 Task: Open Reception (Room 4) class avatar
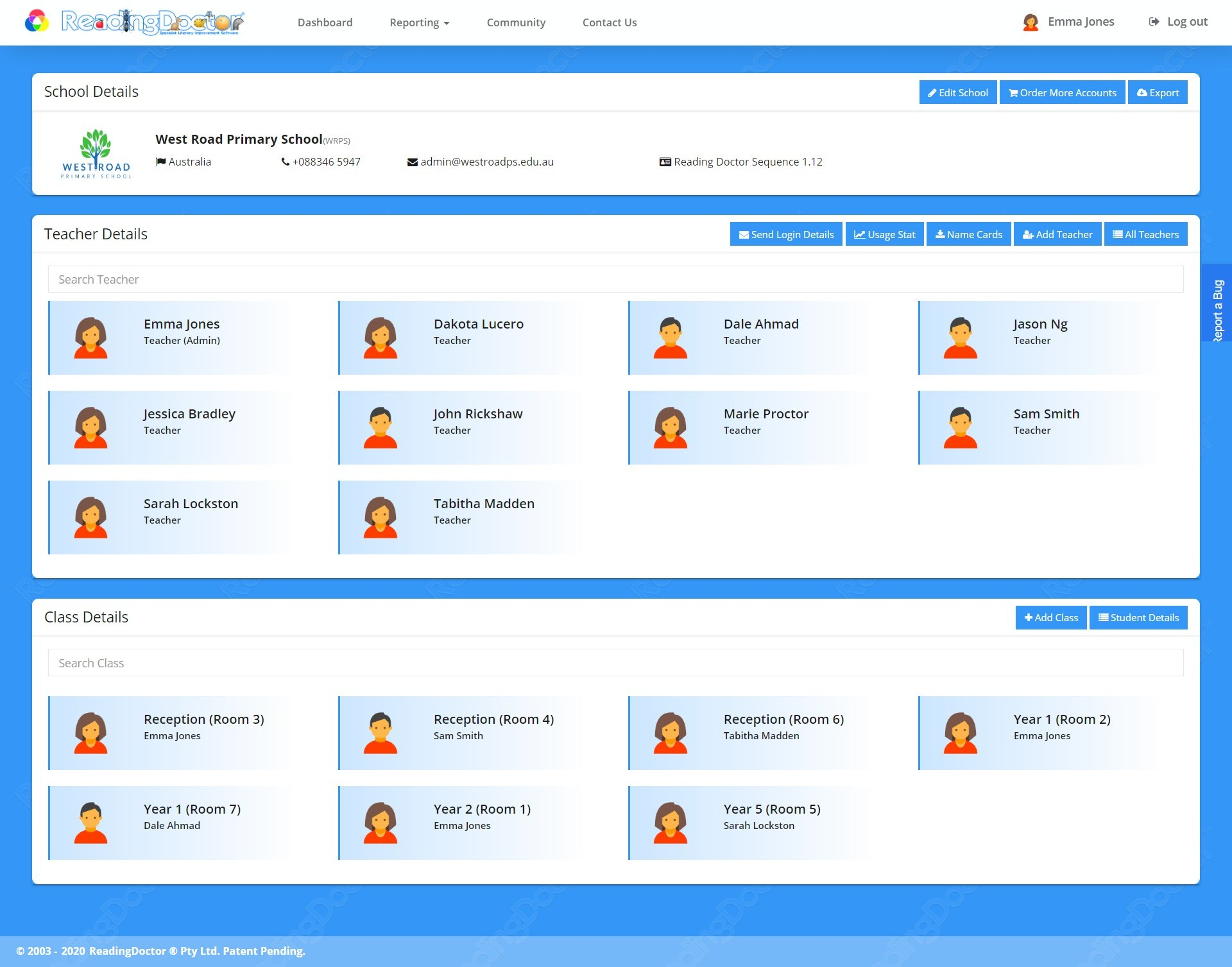[x=381, y=733]
